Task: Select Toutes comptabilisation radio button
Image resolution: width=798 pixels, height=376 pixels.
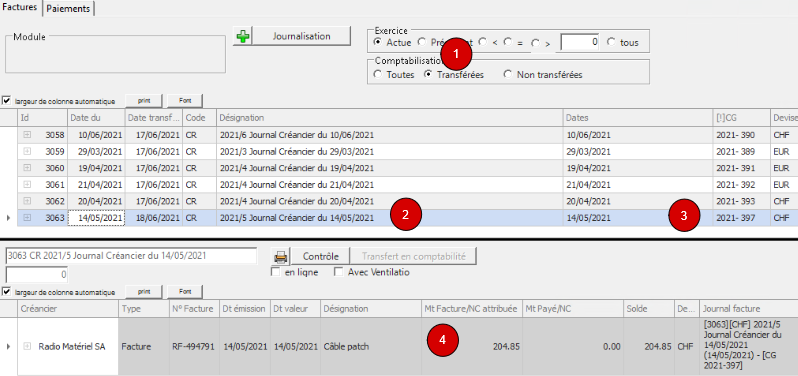Action: point(378,74)
